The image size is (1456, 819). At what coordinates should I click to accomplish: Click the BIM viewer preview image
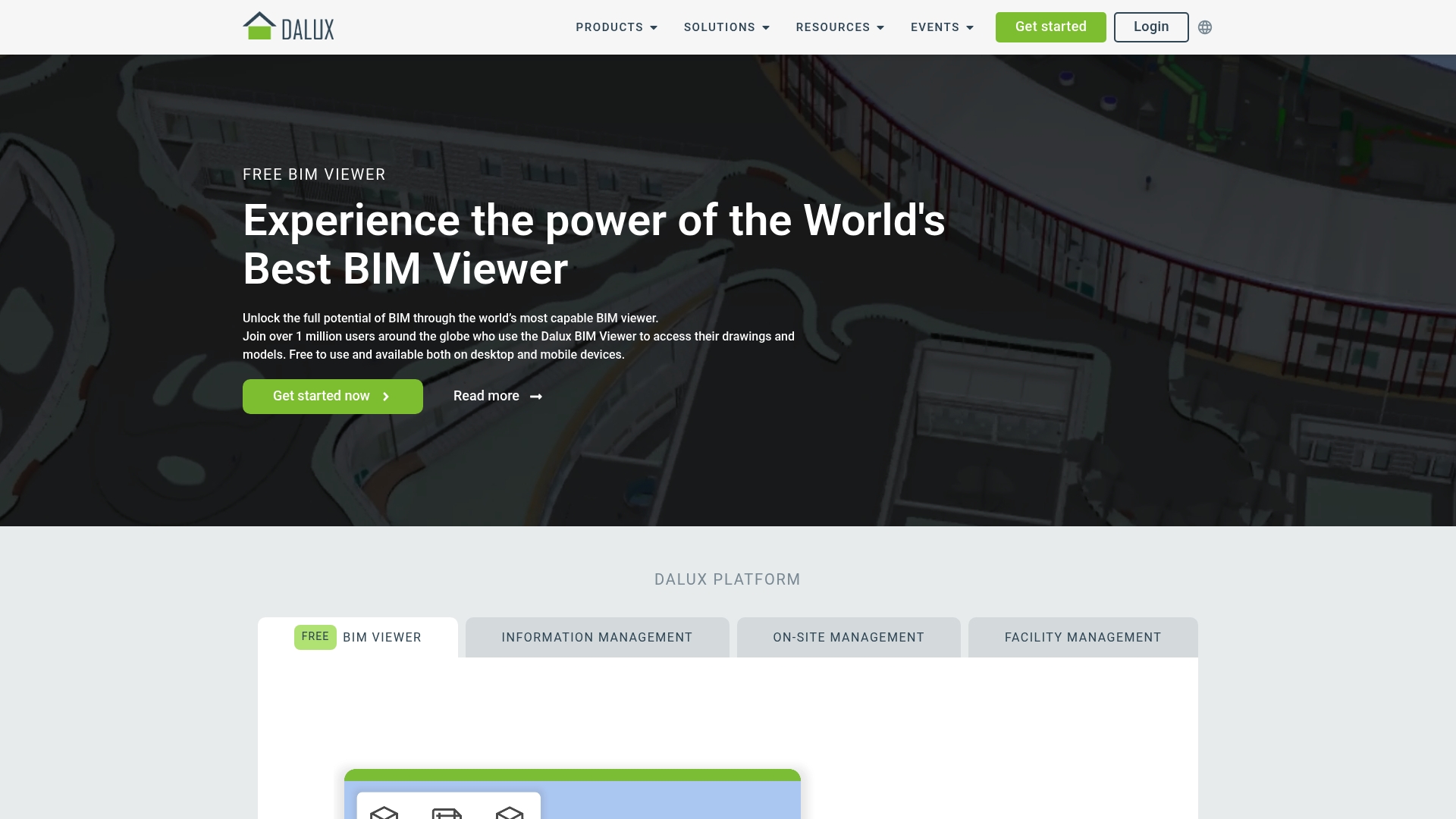[x=573, y=794]
